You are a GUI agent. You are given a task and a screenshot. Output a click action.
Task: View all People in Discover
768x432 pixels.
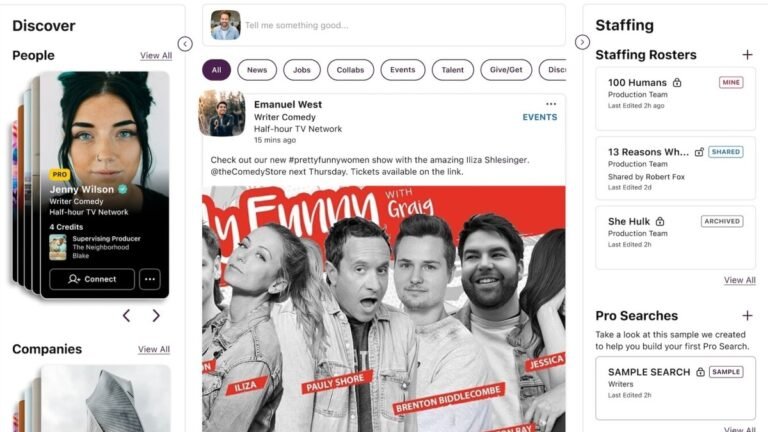156,56
